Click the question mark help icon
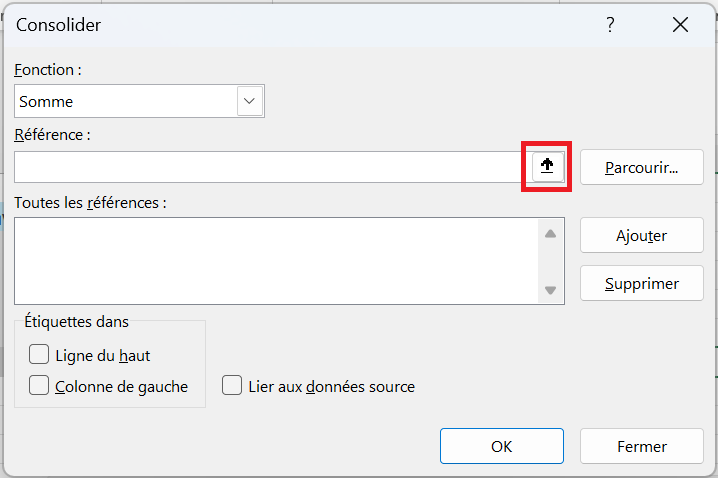This screenshot has width=718, height=478. tap(610, 26)
